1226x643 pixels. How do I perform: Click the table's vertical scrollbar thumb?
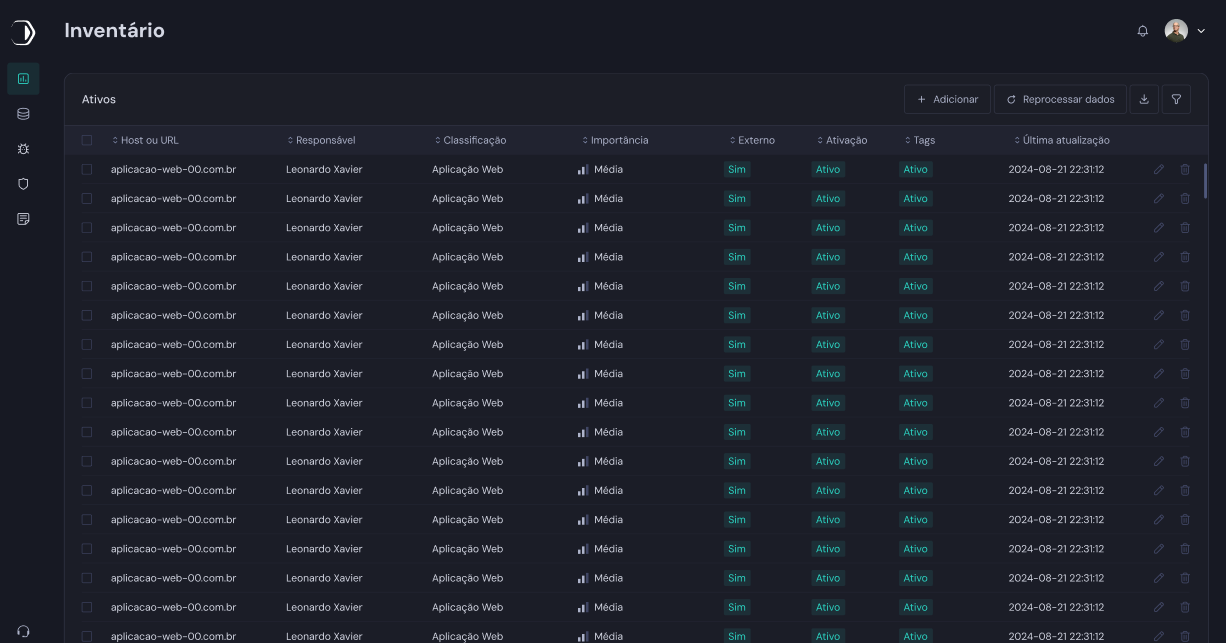1205,180
